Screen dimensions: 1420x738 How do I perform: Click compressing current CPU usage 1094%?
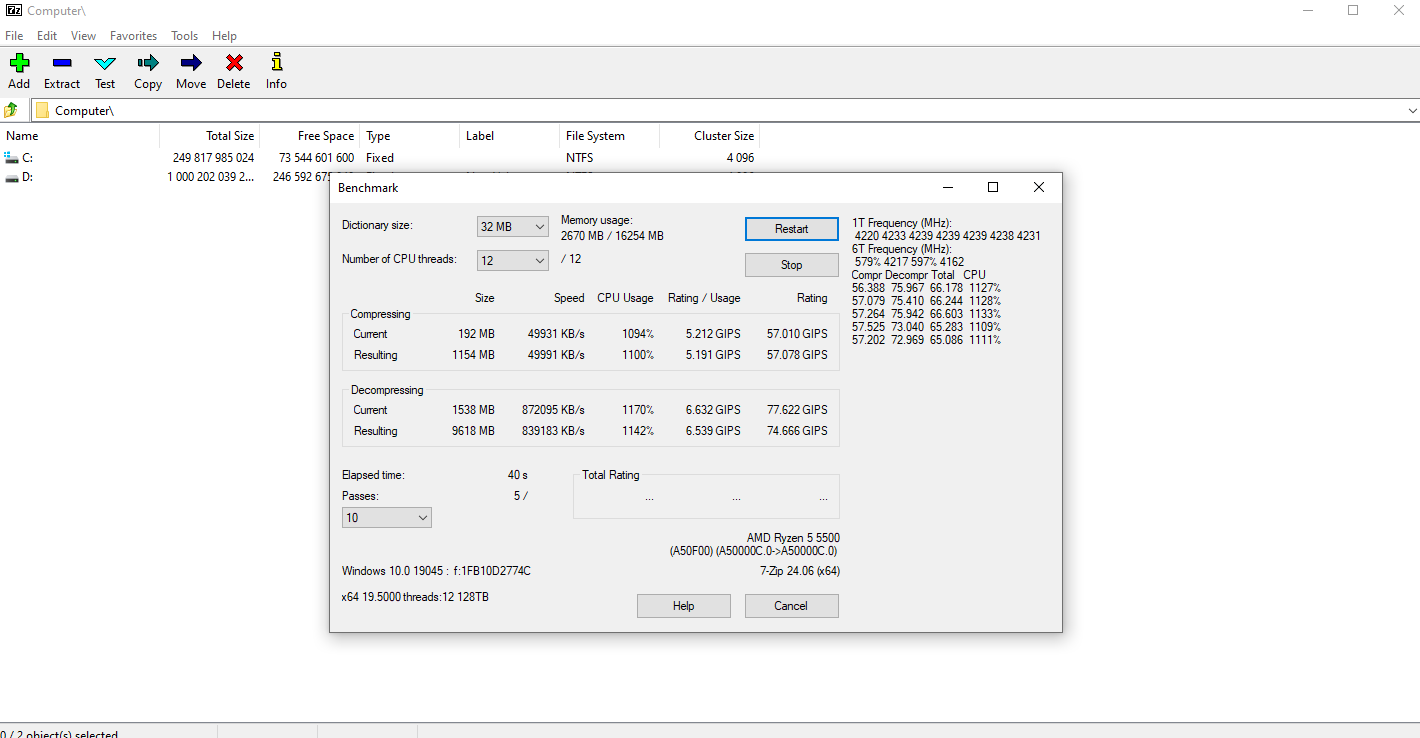coord(637,334)
